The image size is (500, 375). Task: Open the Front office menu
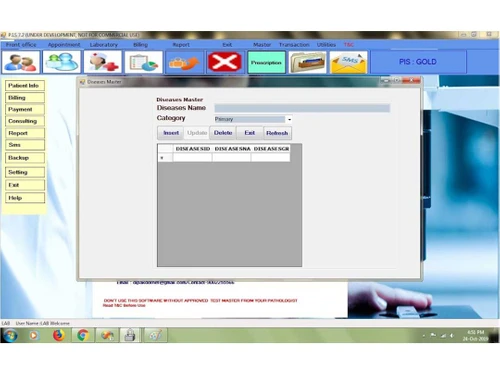21,44
